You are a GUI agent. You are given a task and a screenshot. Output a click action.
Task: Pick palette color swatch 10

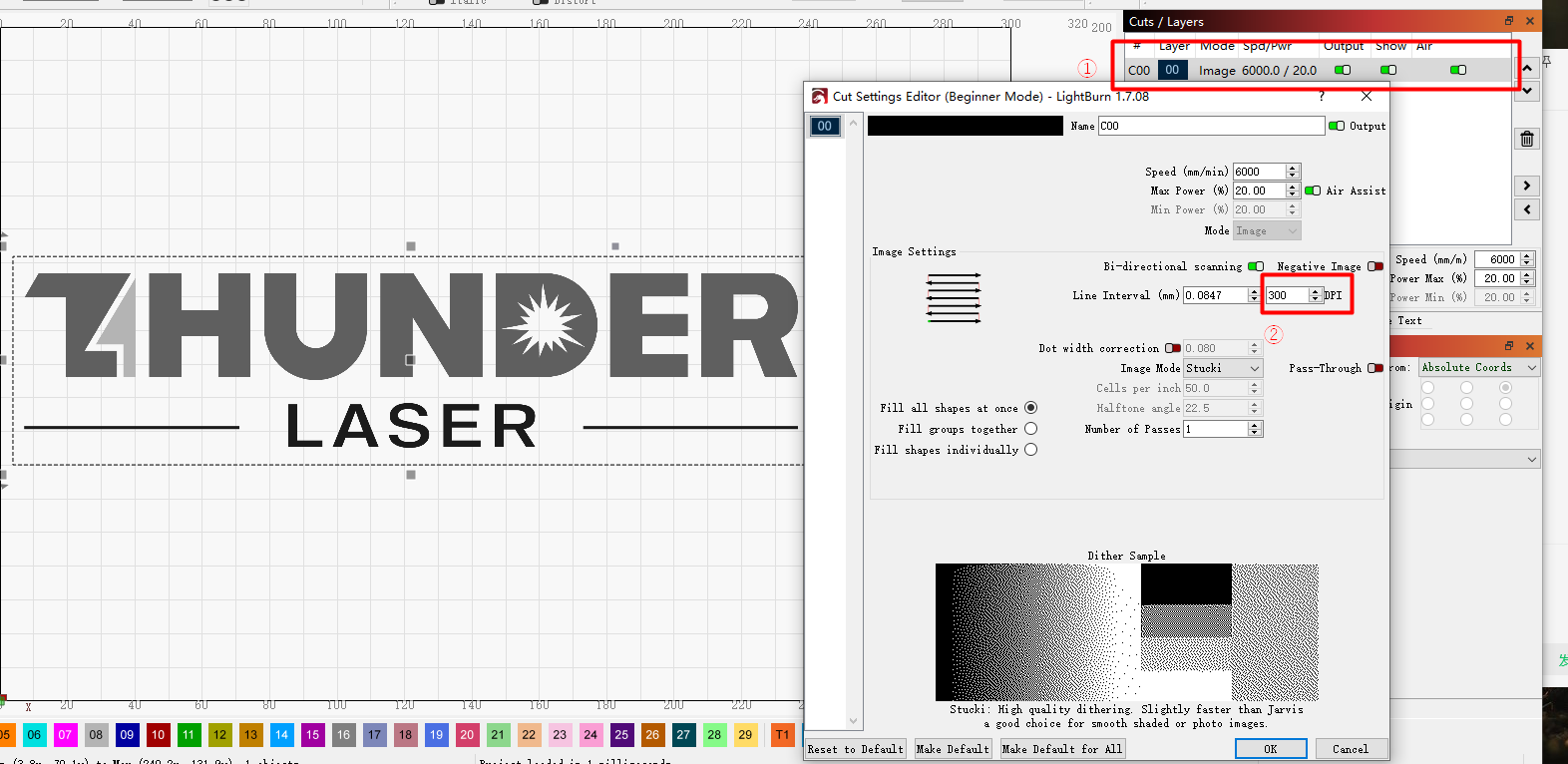point(158,735)
